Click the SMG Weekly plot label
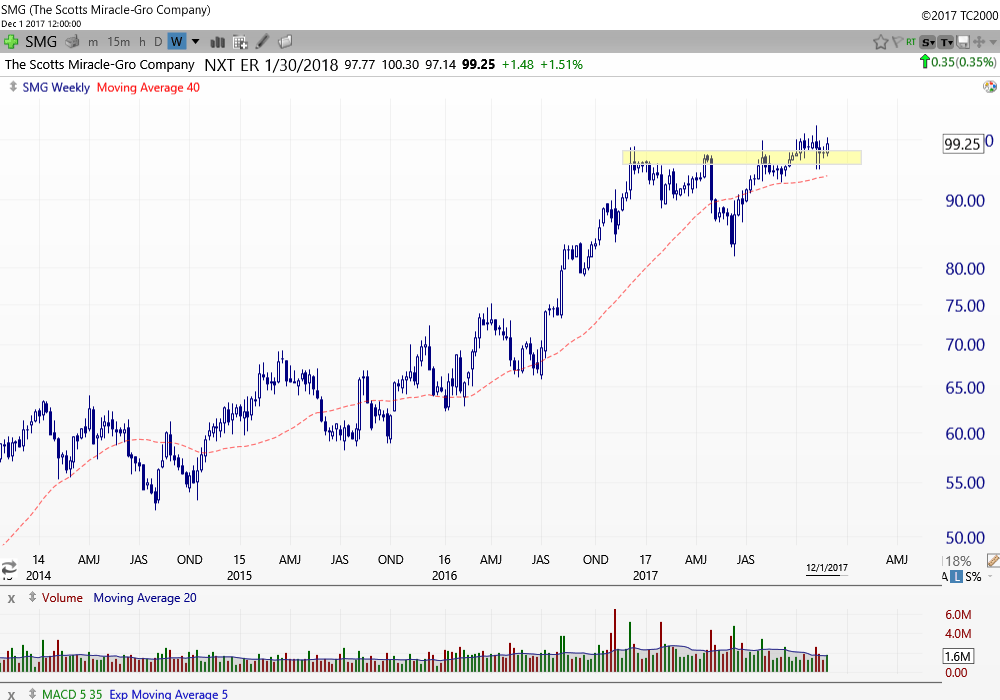This screenshot has width=1000, height=700. pos(56,87)
